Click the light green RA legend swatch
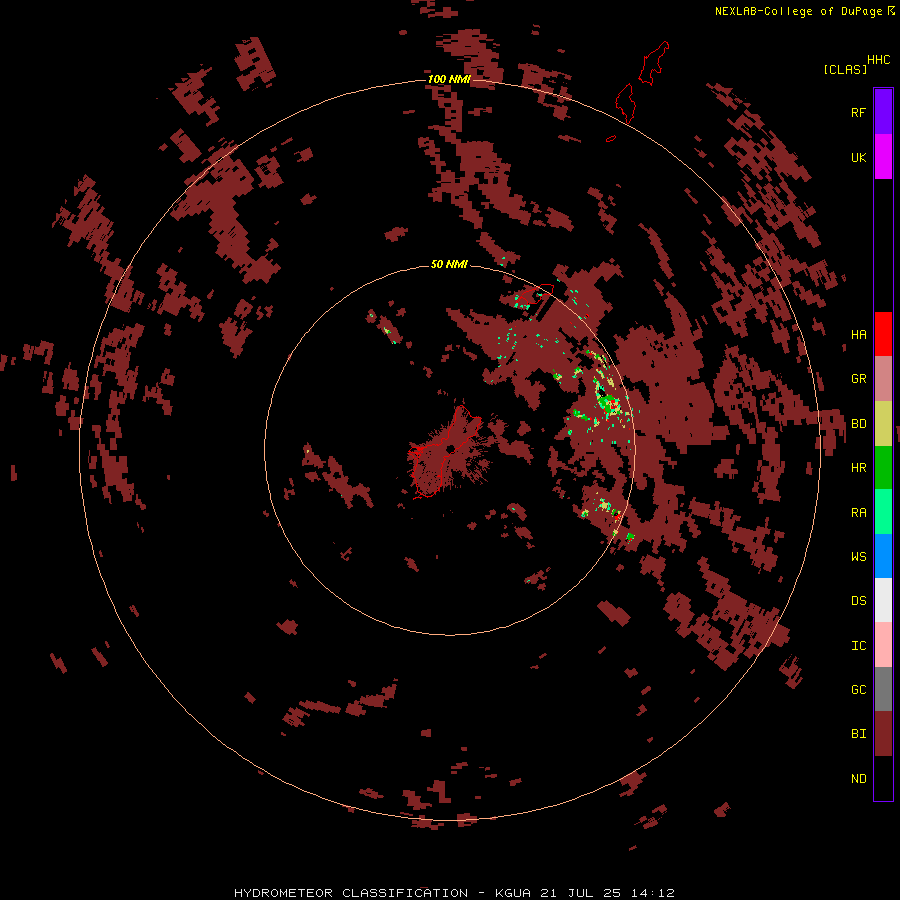The height and width of the screenshot is (900, 900). click(883, 512)
